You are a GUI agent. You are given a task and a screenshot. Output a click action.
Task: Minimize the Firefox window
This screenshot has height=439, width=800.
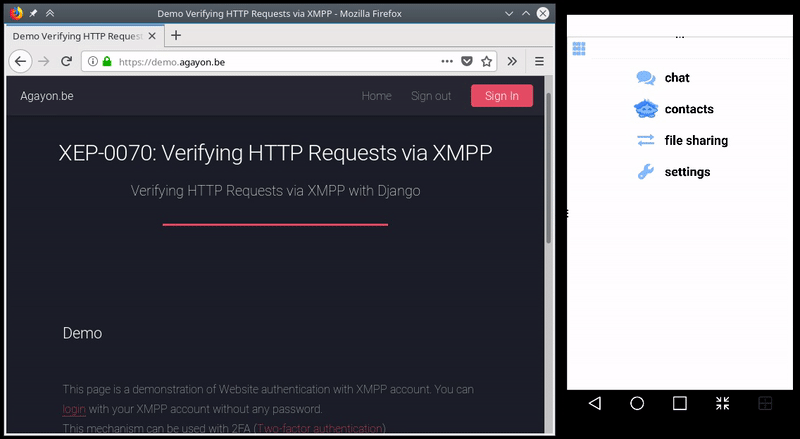click(509, 14)
